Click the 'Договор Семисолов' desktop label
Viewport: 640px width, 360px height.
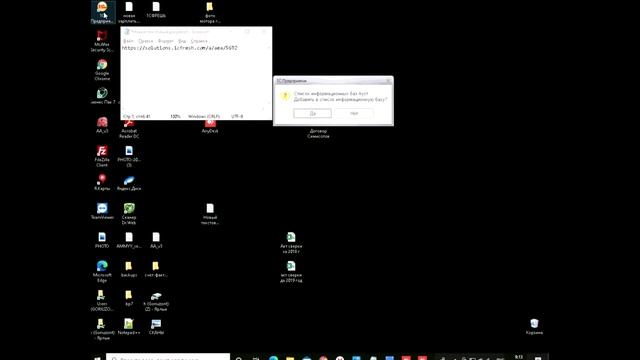(318, 133)
